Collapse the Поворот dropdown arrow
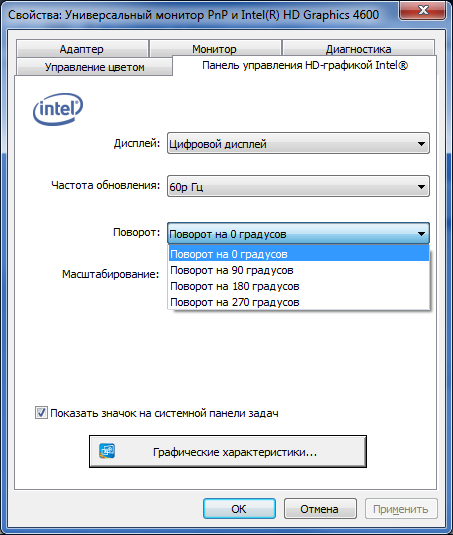The width and height of the screenshot is (453, 535). coord(421,234)
